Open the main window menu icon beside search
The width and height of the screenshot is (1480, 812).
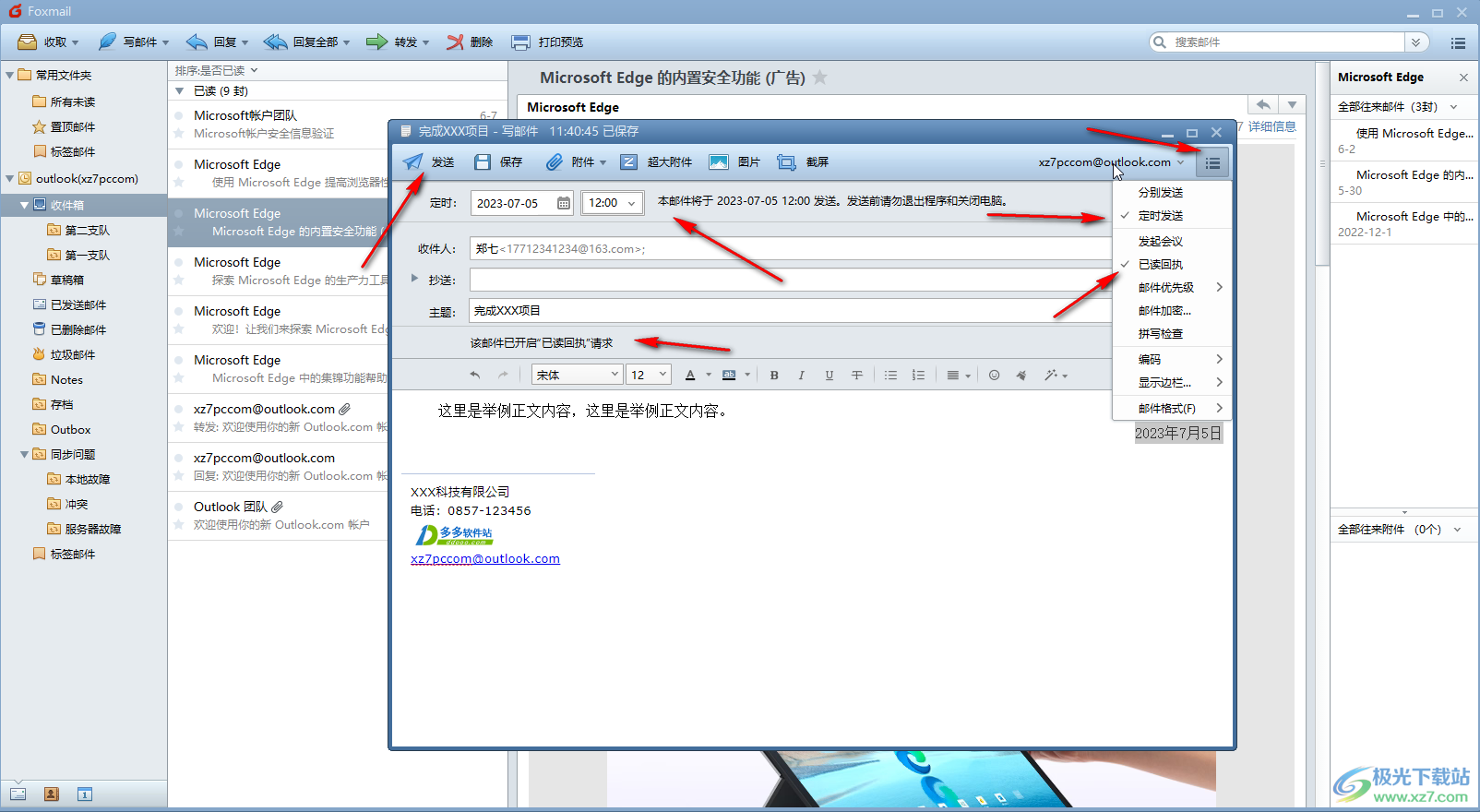[1458, 42]
